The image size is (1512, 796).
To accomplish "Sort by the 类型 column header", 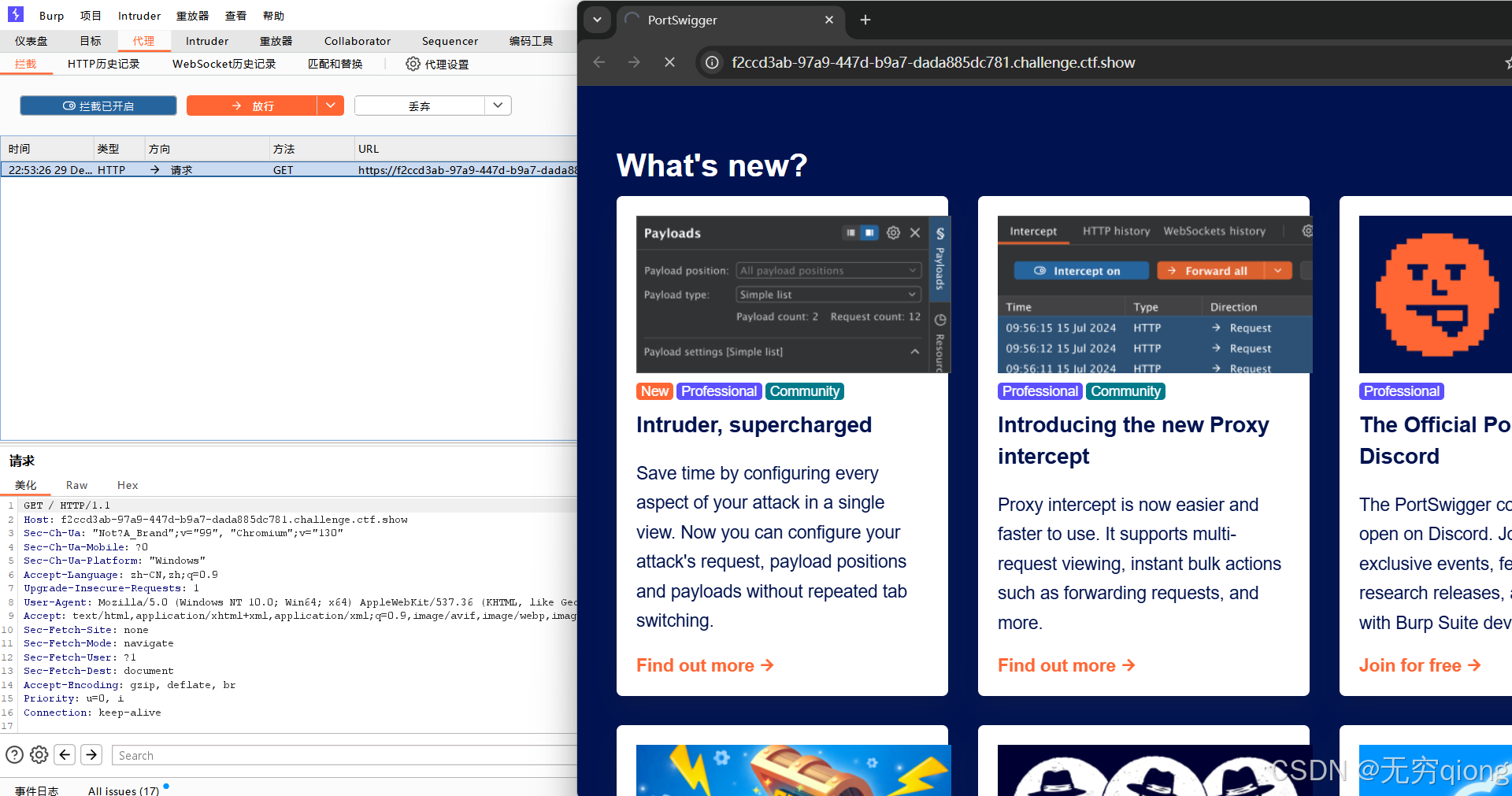I will click(119, 149).
